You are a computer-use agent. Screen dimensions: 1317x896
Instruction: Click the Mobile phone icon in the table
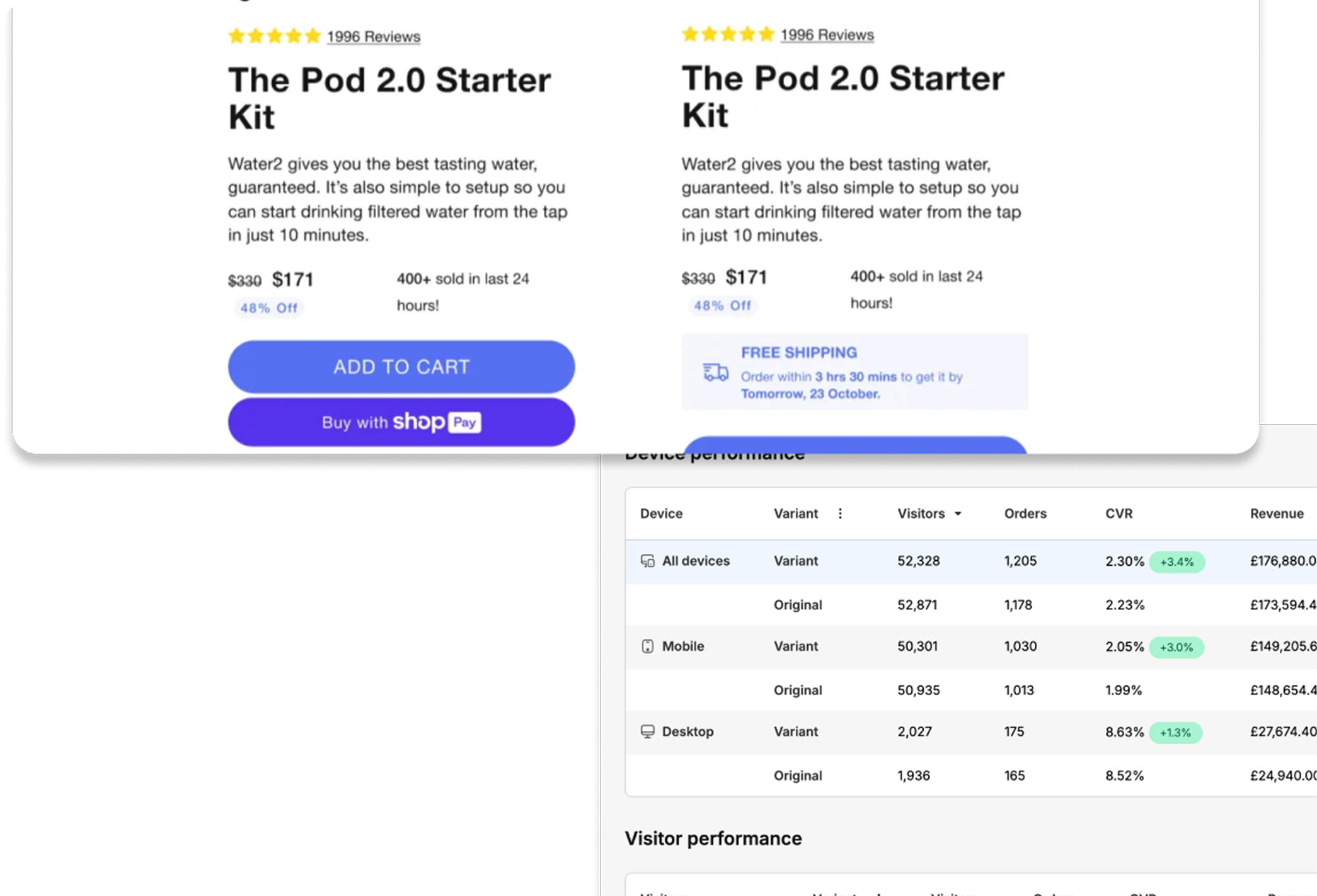pyautogui.click(x=647, y=646)
